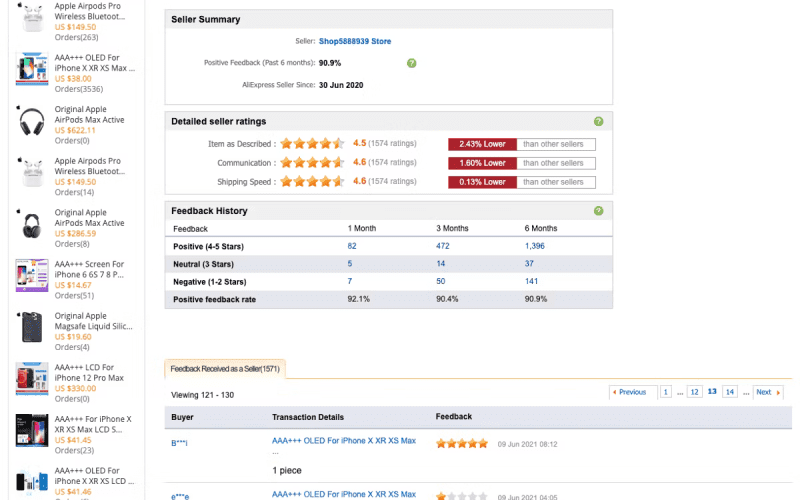Viewport: 800px width, 500px height.
Task: Open Original Apple Magsafe Liquid Silicone title
Action: (94, 321)
